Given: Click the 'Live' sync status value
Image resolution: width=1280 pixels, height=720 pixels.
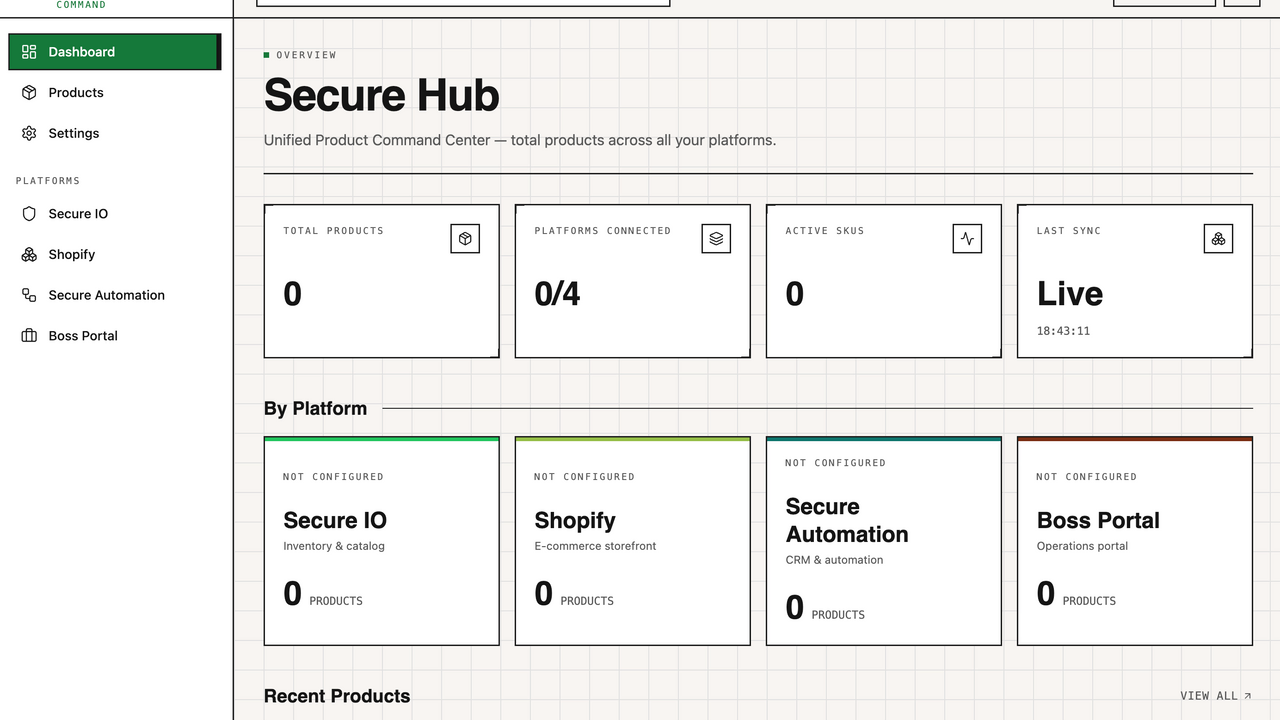Looking at the screenshot, I should (1070, 294).
